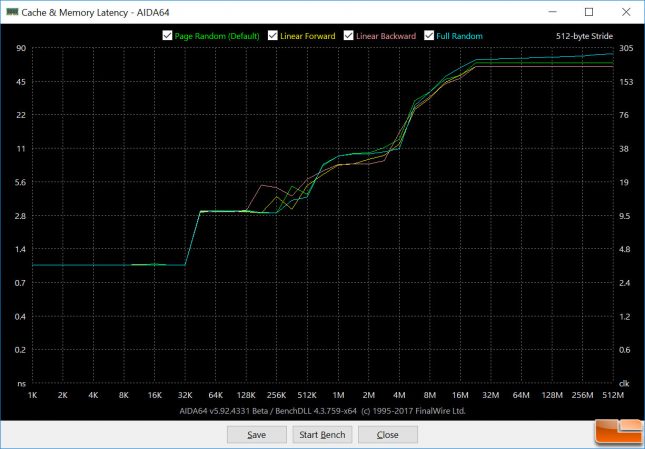Click the 5.6 value on ns axis

coord(20,182)
